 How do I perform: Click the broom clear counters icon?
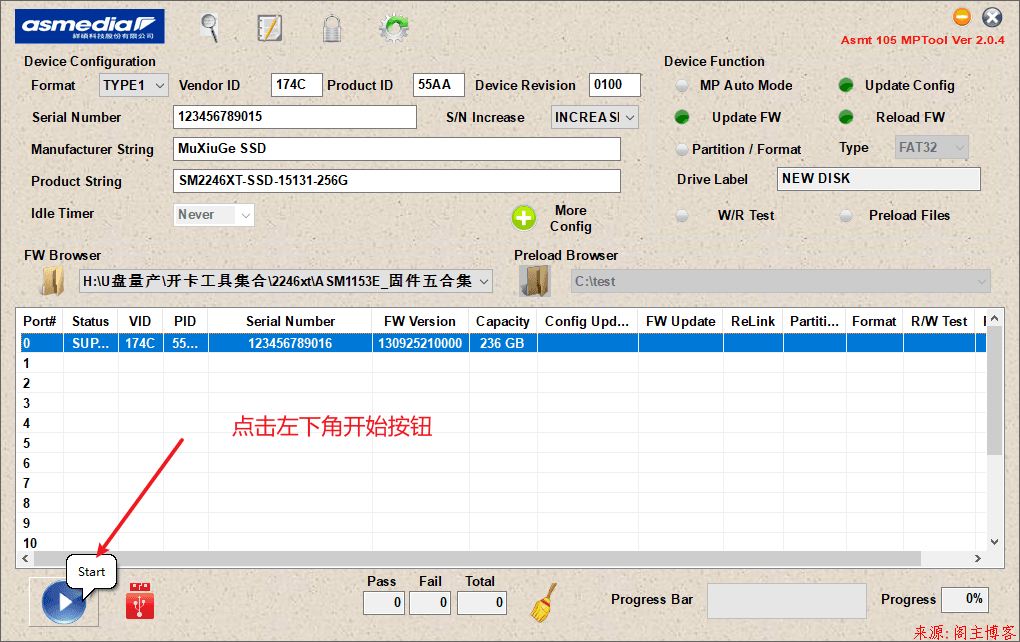[x=544, y=602]
